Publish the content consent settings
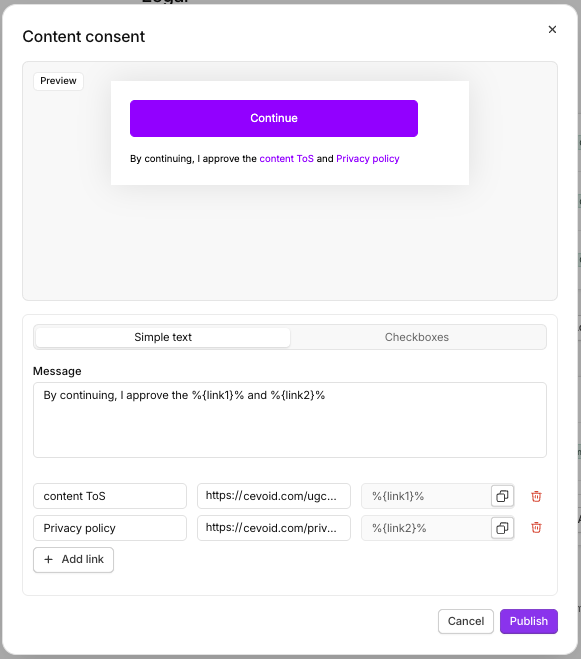The image size is (581, 659). click(529, 621)
